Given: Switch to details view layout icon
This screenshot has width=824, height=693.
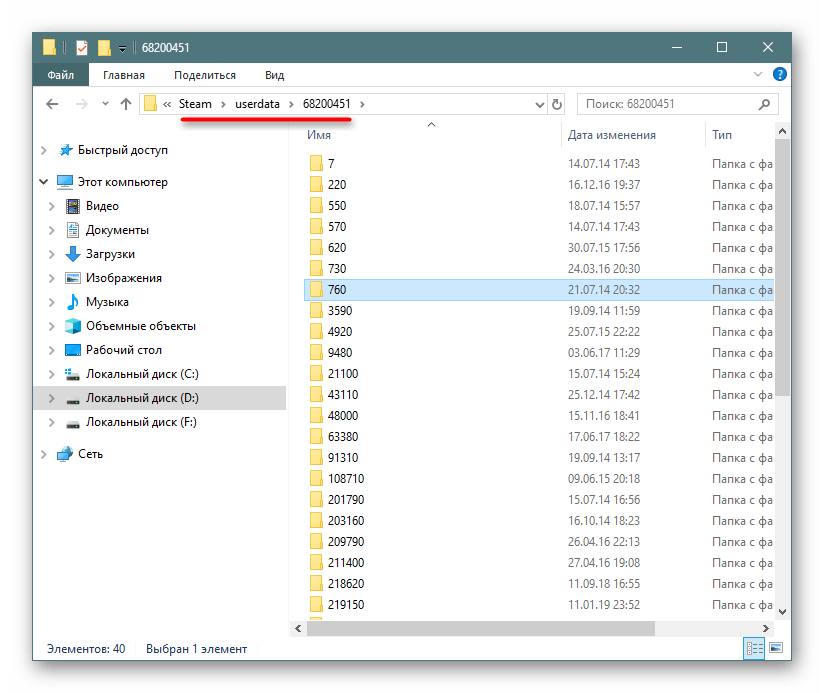Looking at the screenshot, I should pyautogui.click(x=756, y=648).
